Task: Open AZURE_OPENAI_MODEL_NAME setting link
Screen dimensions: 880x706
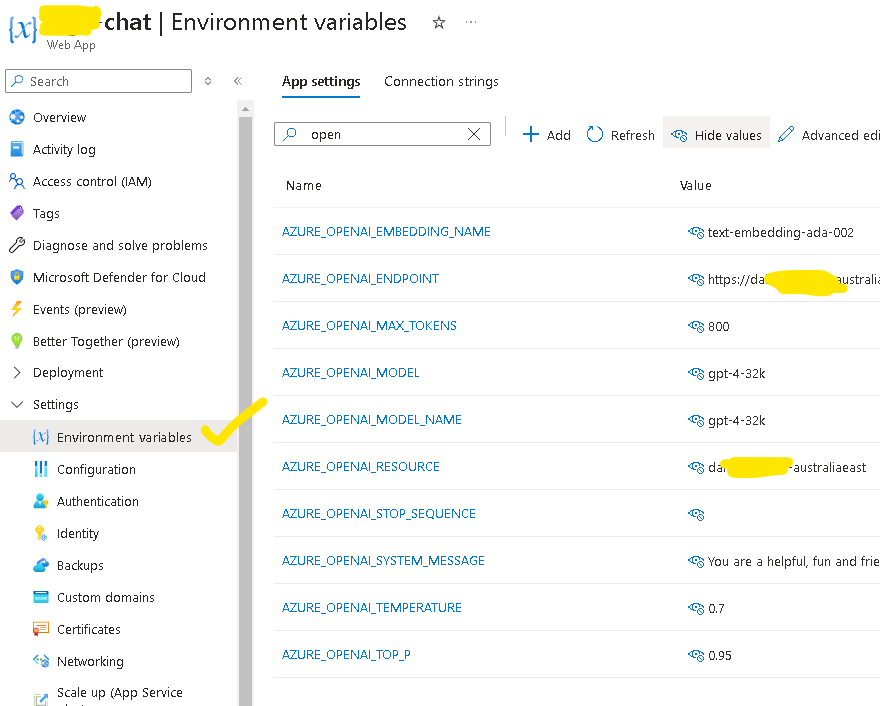Action: tap(372, 420)
